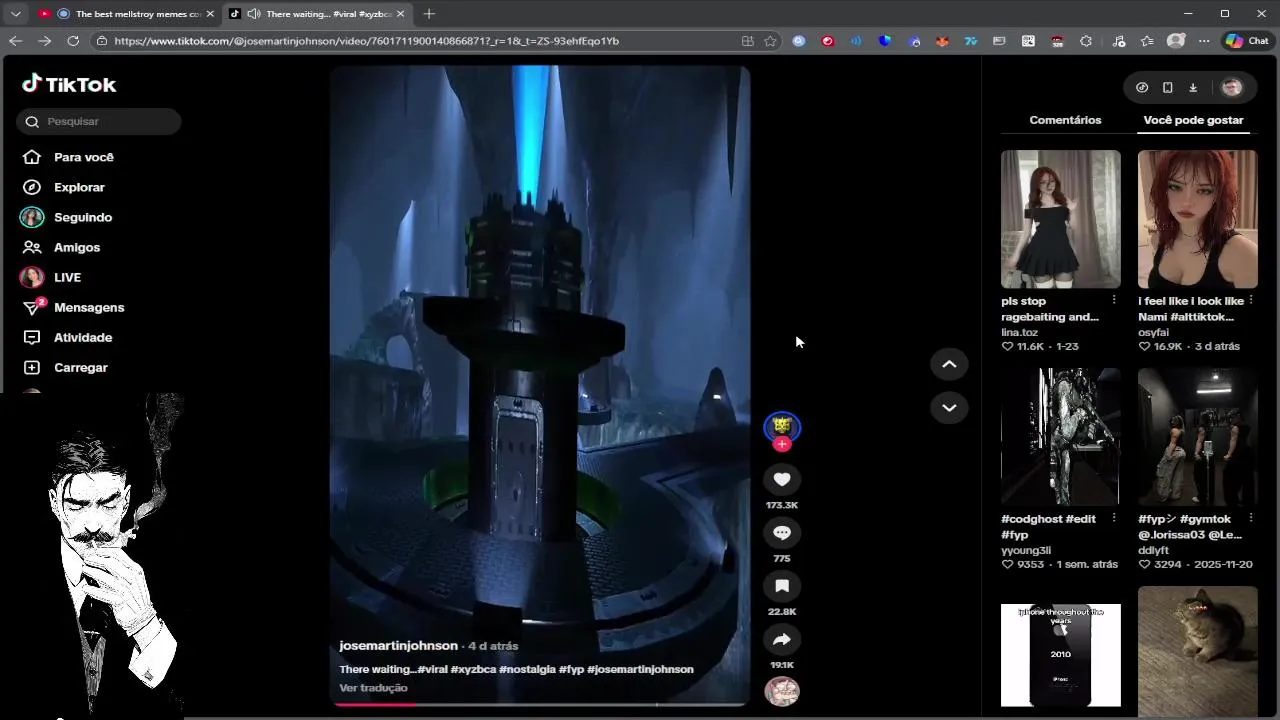Switch to 'The best mellstroy memes' tab
The width and height of the screenshot is (1280, 720).
coord(127,14)
